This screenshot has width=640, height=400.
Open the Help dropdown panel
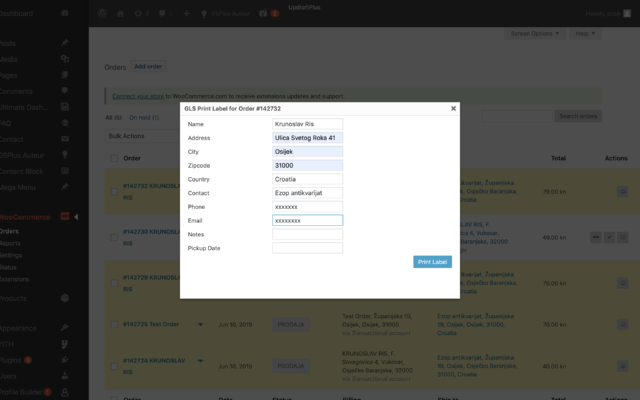[585, 34]
